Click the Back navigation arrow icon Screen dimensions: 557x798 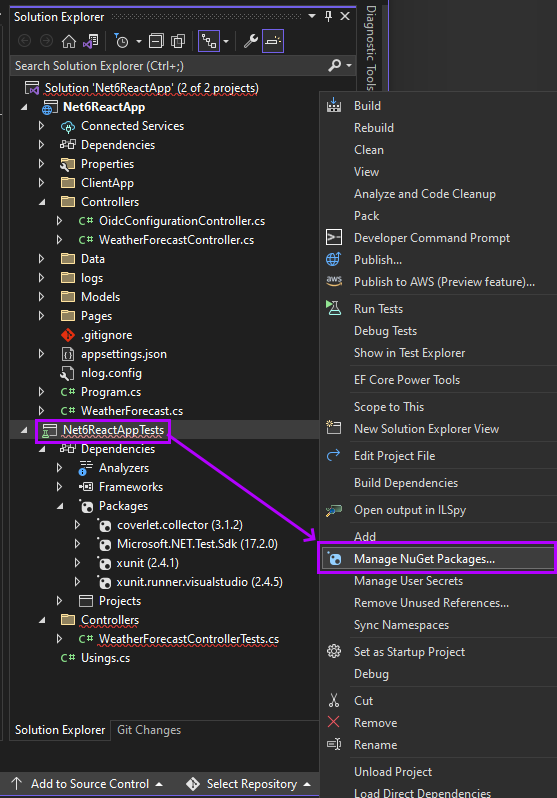point(24,41)
